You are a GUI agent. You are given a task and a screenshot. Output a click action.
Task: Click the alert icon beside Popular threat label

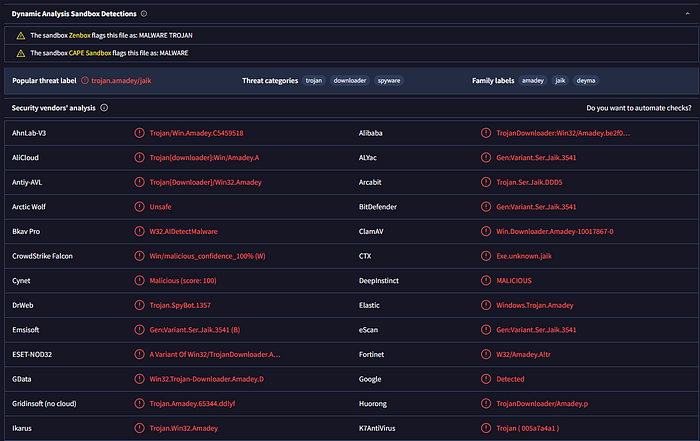pyautogui.click(x=85, y=81)
